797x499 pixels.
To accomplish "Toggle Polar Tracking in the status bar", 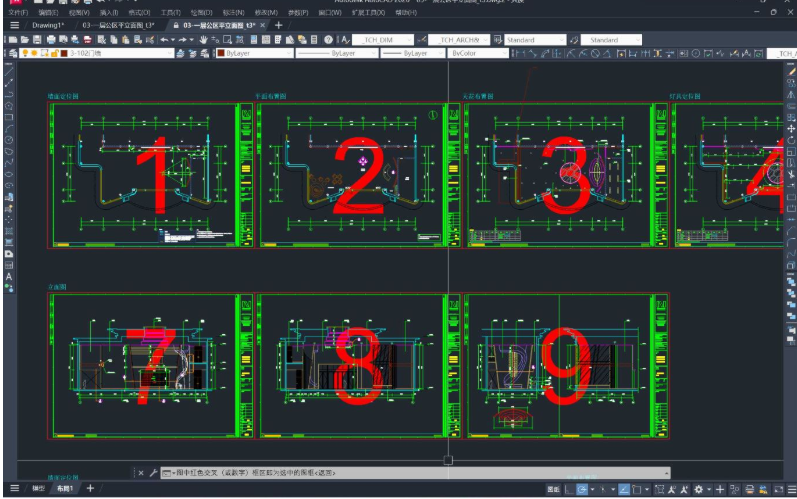I will (x=582, y=489).
